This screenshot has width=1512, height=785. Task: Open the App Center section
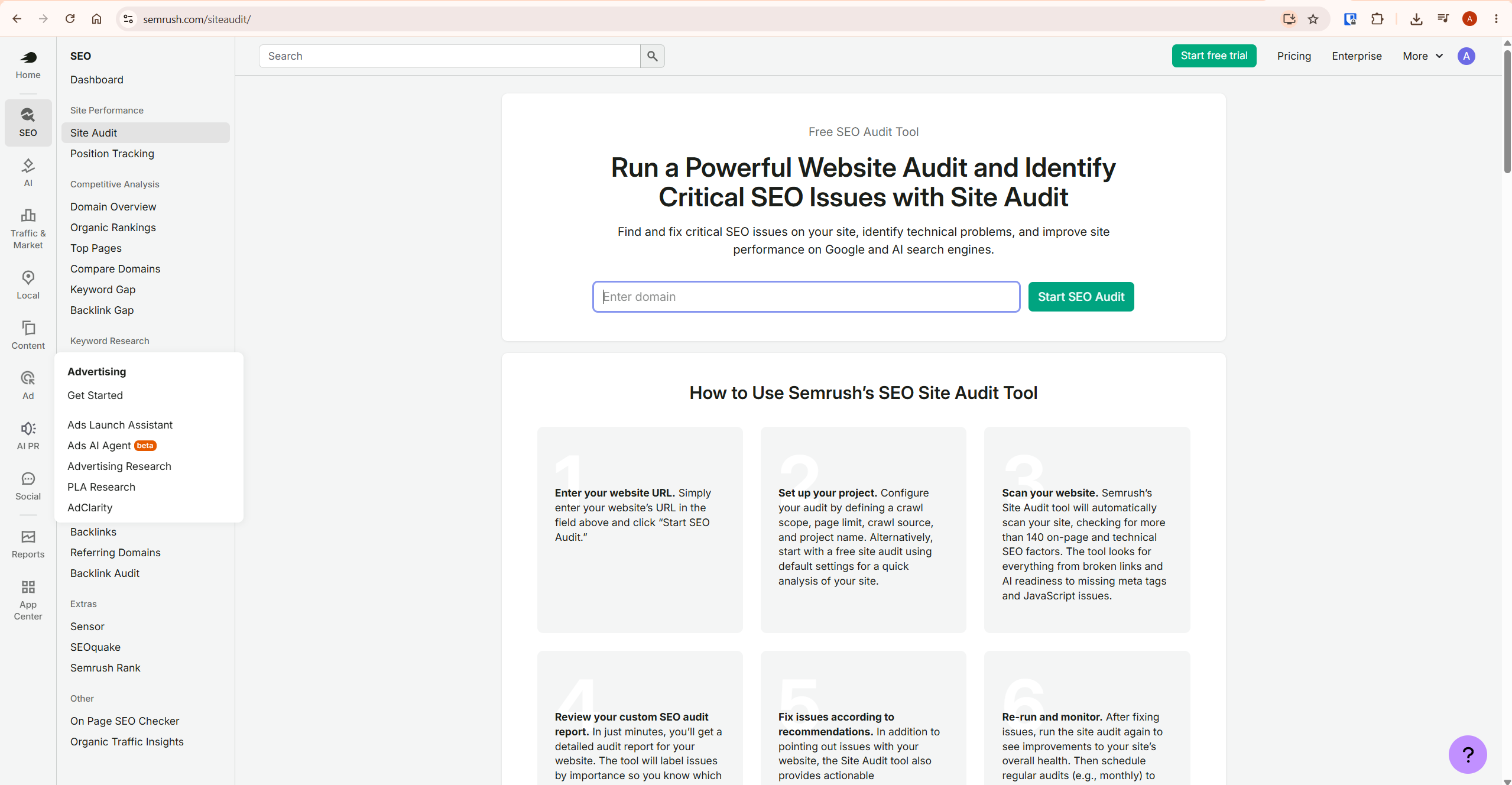(28, 600)
